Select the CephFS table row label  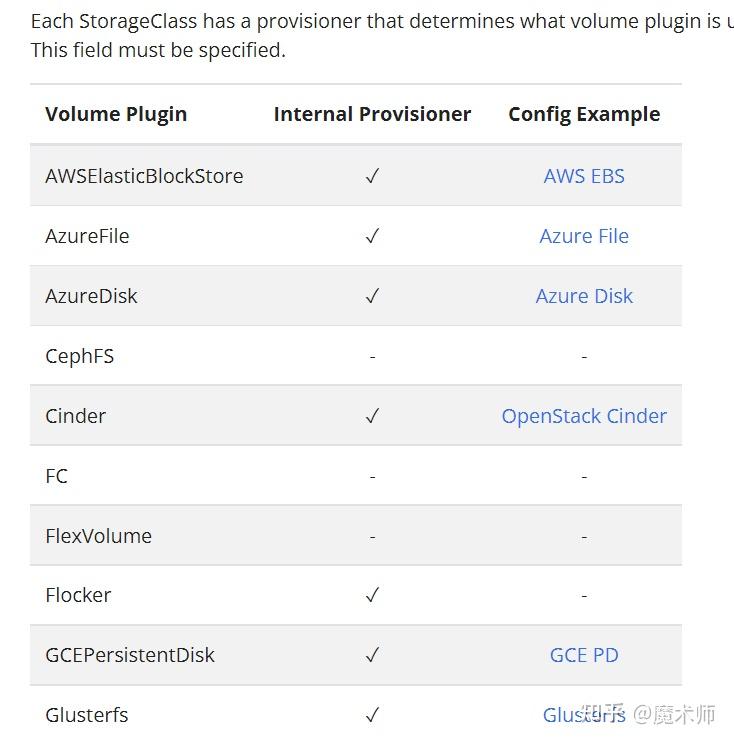[80, 356]
